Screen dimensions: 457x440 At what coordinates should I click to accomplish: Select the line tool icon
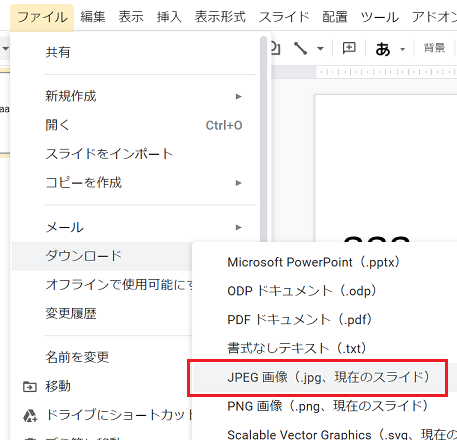coord(300,48)
